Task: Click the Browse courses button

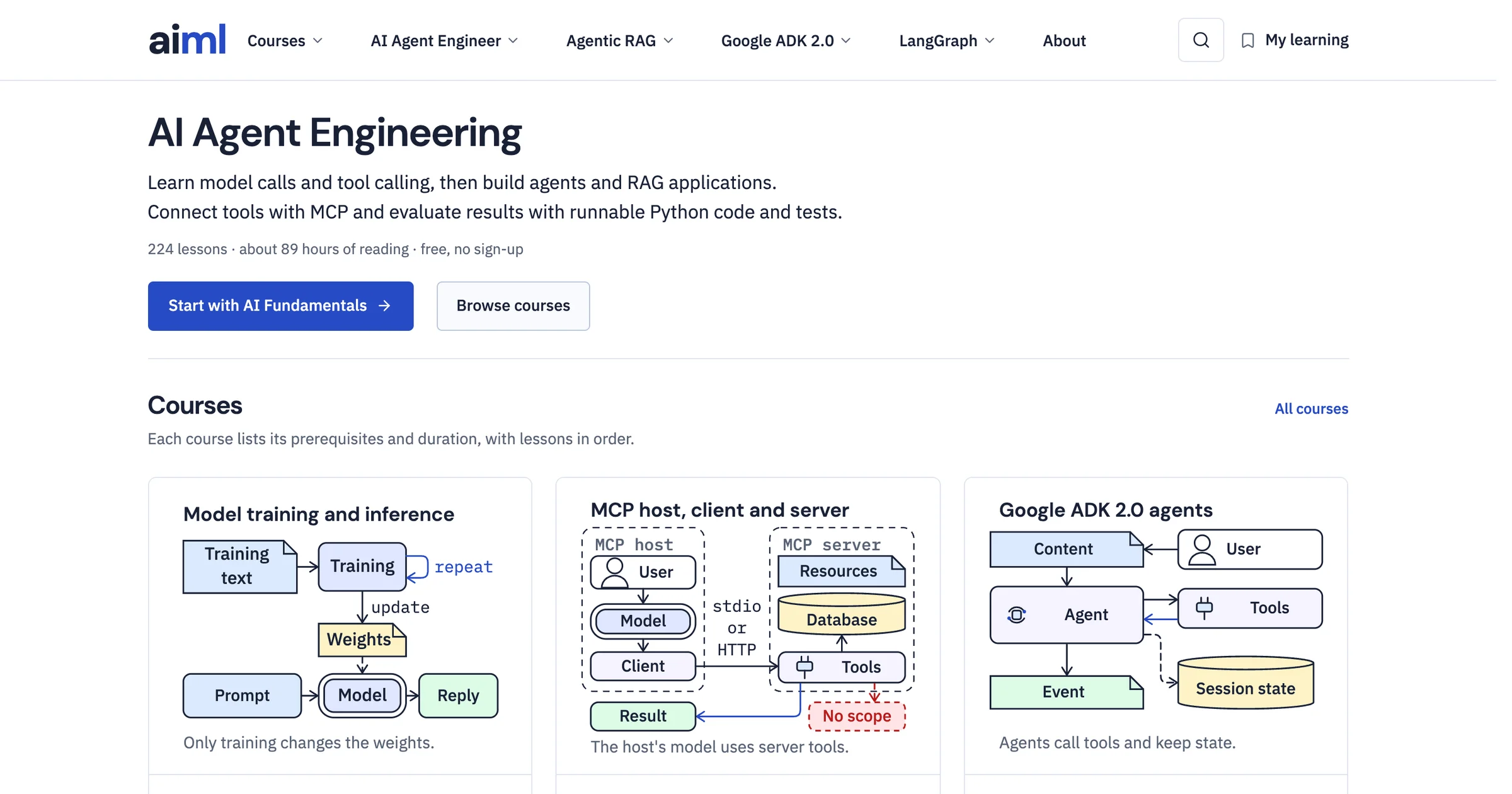Action: (x=513, y=306)
